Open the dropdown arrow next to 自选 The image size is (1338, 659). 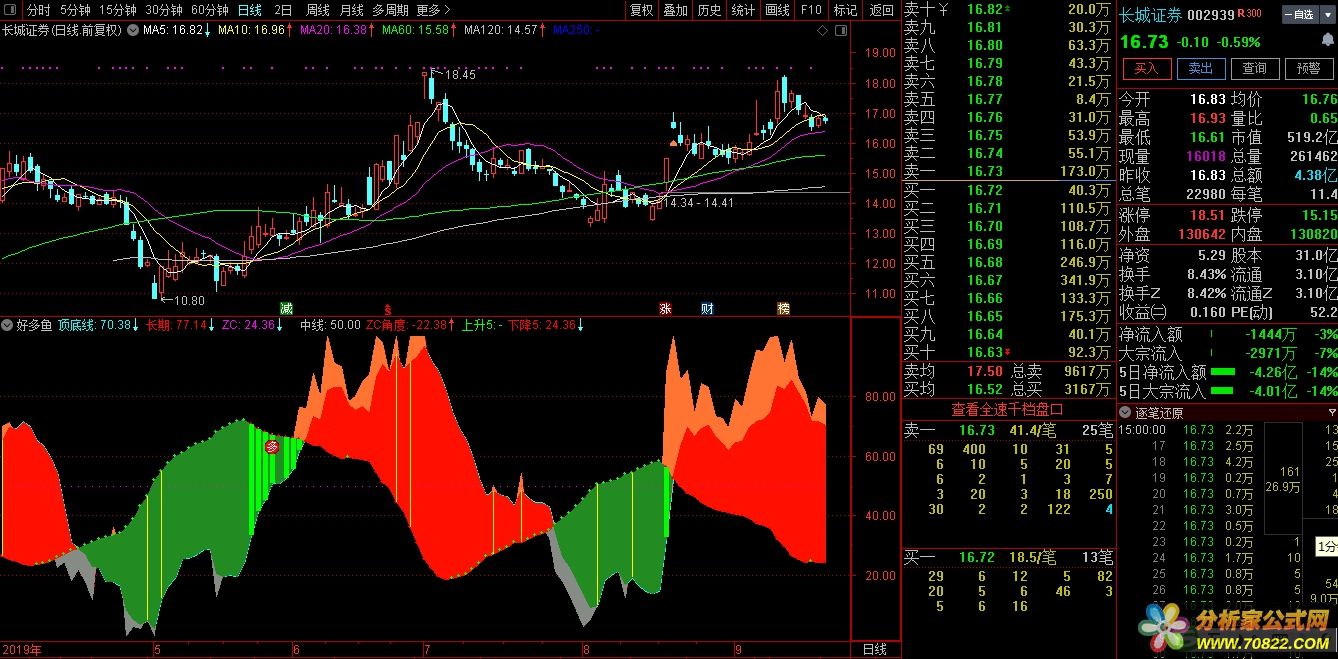click(1326, 14)
